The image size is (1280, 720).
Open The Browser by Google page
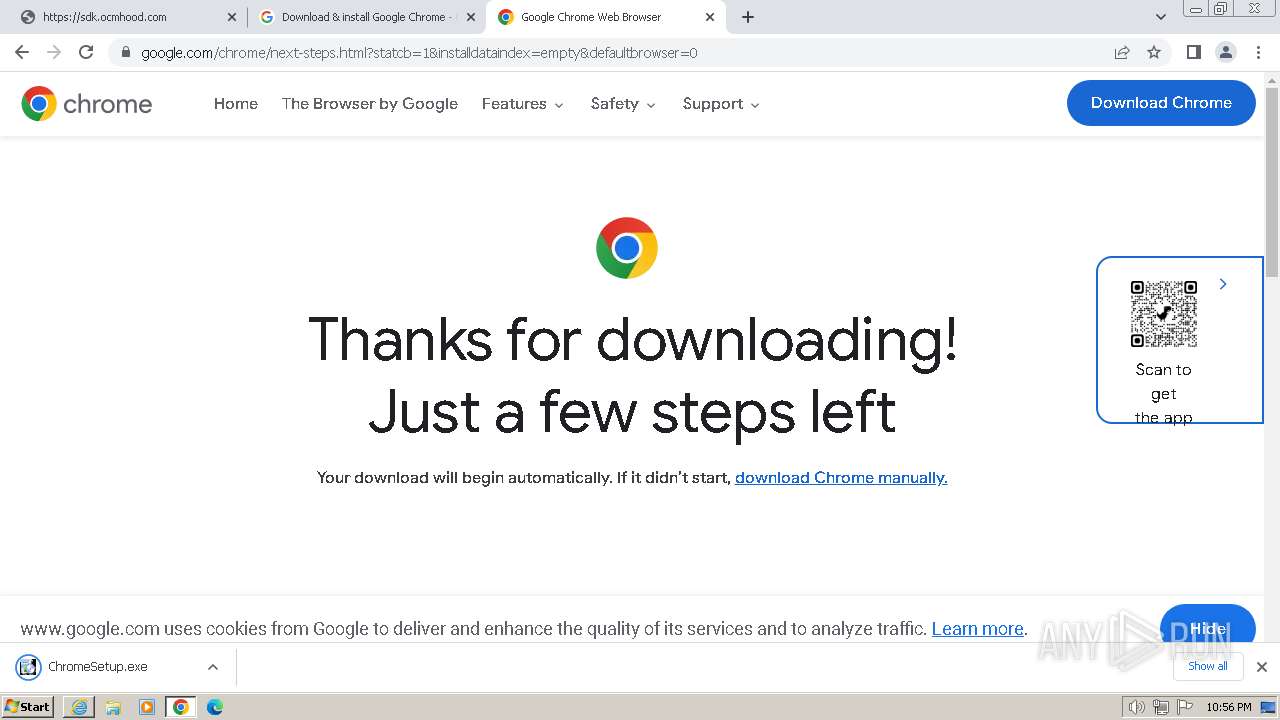(370, 103)
